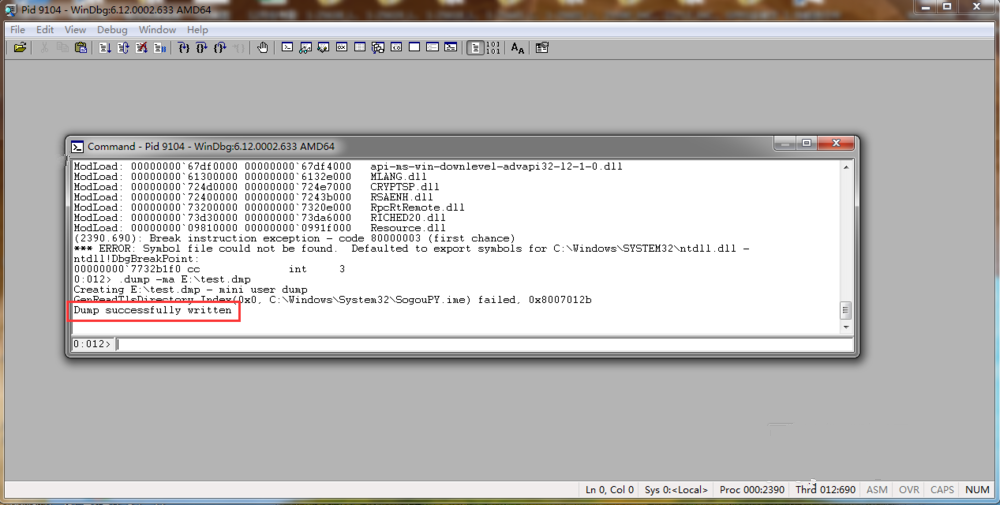Open the Registers window toolbar icon
This screenshot has width=1000, height=505.
click(342, 47)
